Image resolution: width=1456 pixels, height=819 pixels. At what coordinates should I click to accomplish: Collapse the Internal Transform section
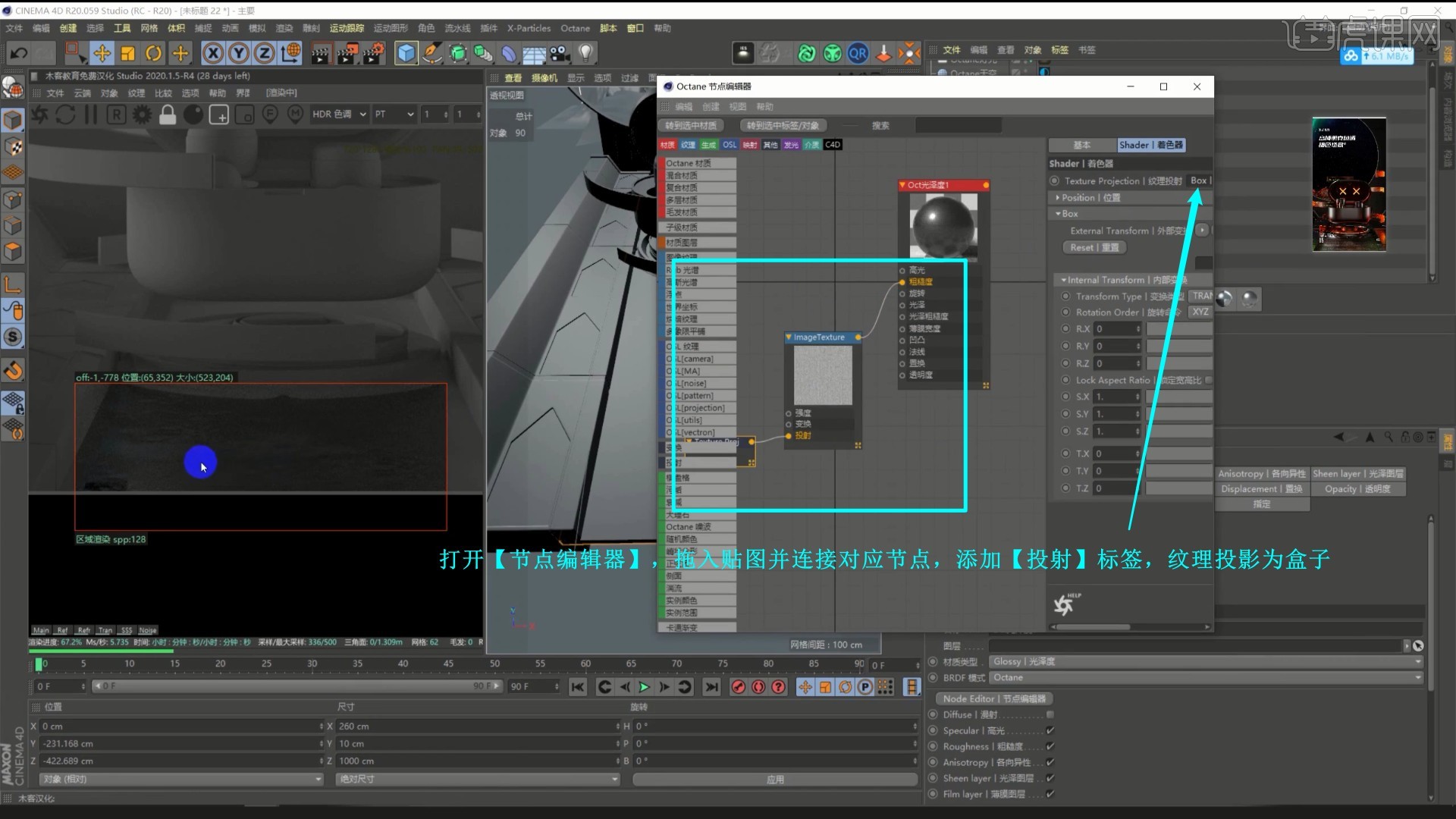[x=1063, y=280]
